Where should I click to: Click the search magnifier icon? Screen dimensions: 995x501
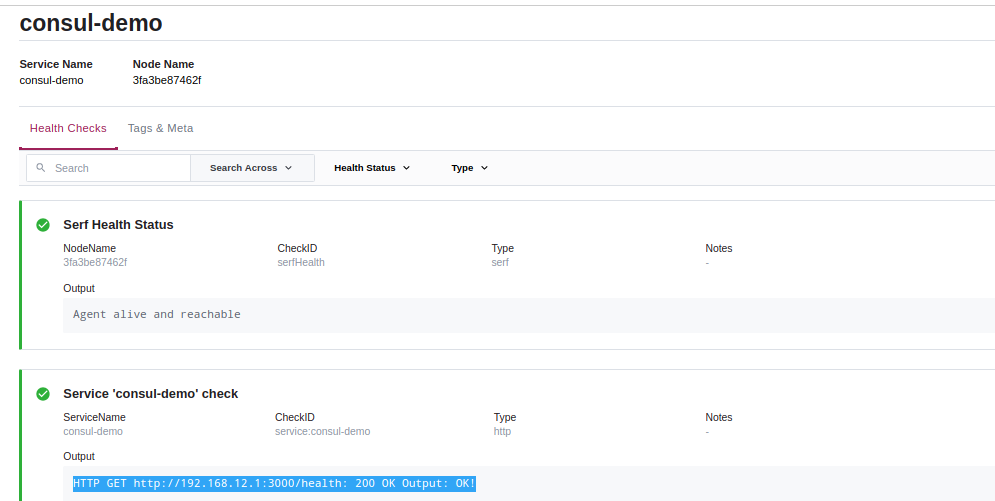coord(41,167)
